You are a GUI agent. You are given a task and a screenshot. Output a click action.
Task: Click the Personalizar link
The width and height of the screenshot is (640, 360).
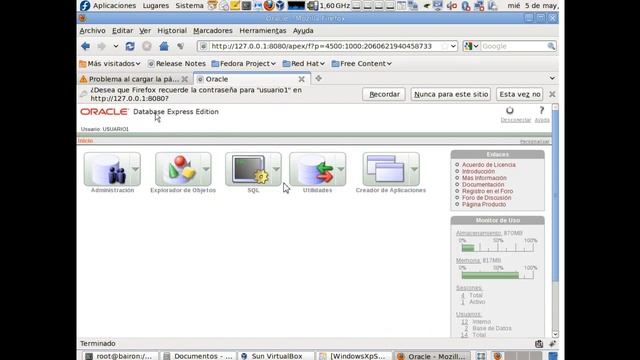534,142
